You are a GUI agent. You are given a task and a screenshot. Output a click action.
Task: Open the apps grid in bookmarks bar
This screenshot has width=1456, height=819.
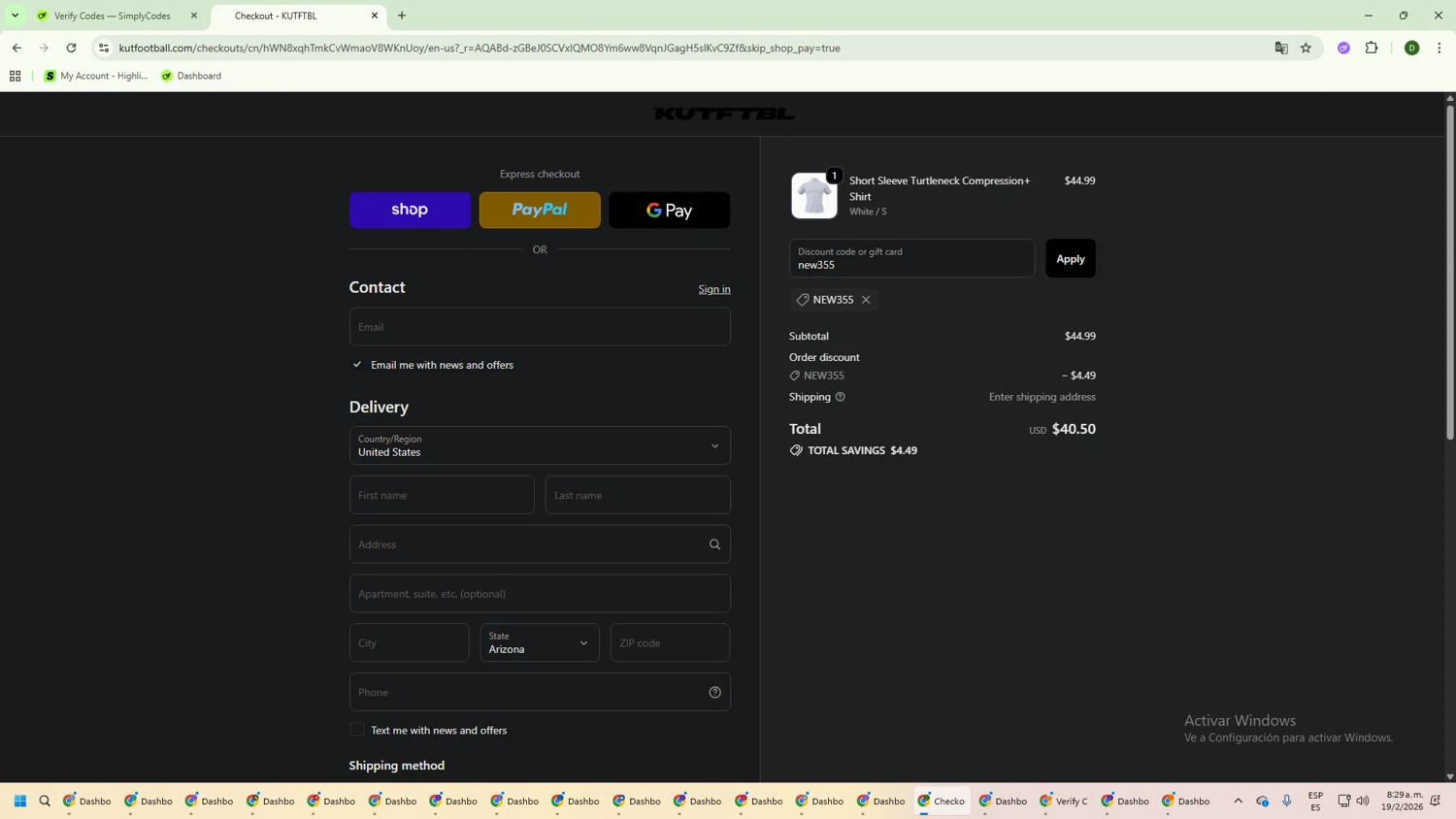16,76
